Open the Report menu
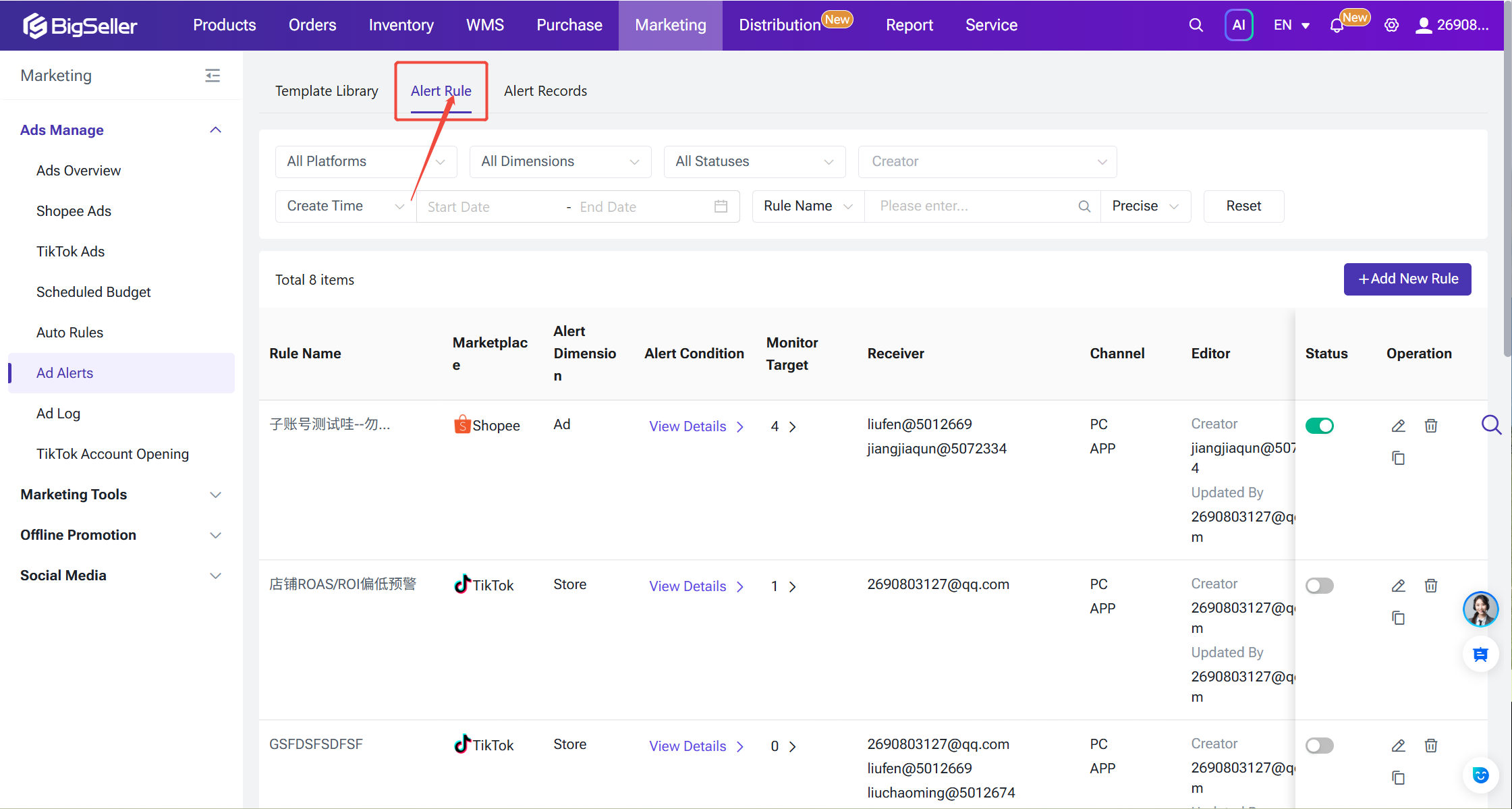This screenshot has width=1512, height=809. click(x=909, y=25)
